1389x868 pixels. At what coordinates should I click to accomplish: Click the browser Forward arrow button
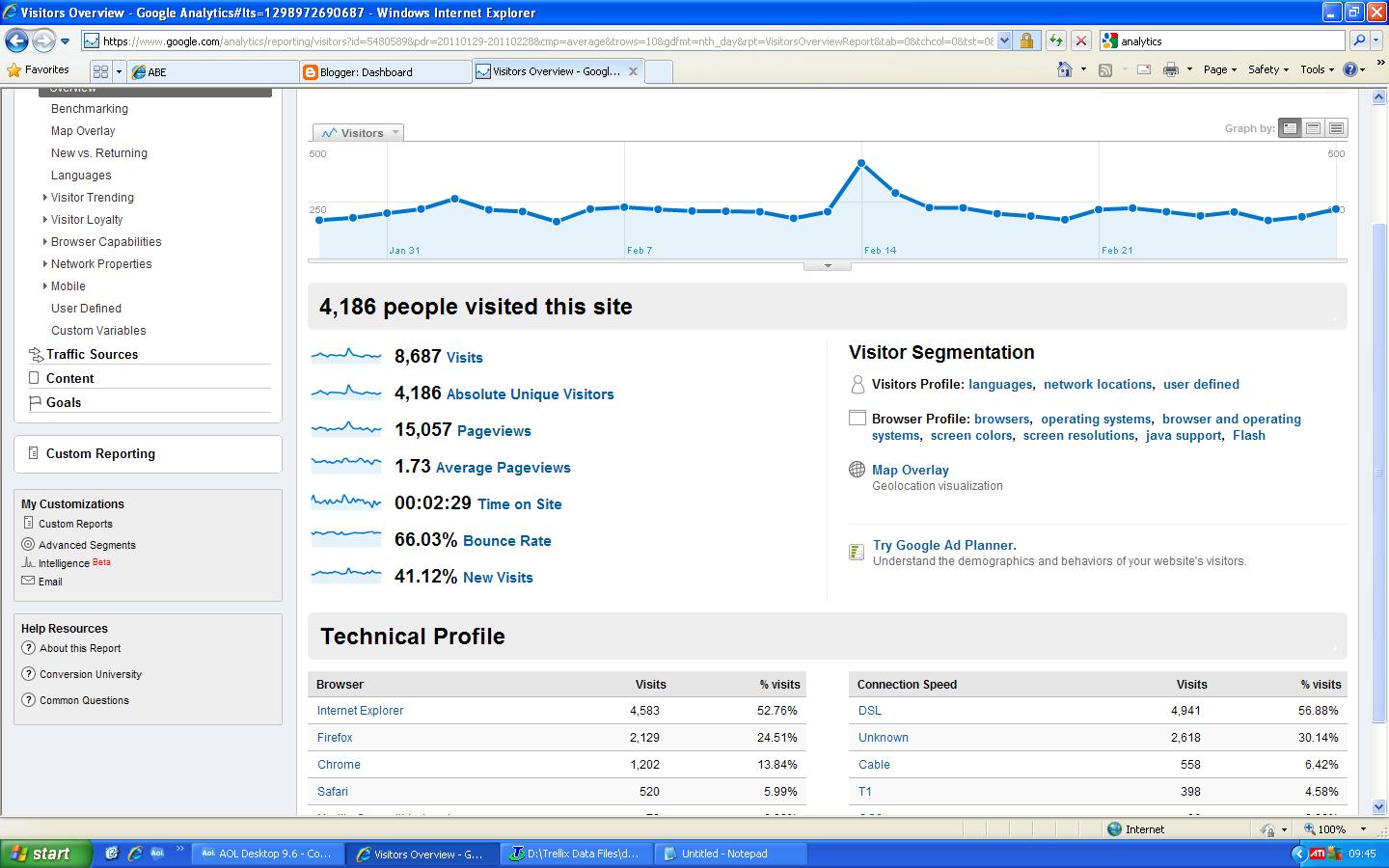pyautogui.click(x=44, y=41)
